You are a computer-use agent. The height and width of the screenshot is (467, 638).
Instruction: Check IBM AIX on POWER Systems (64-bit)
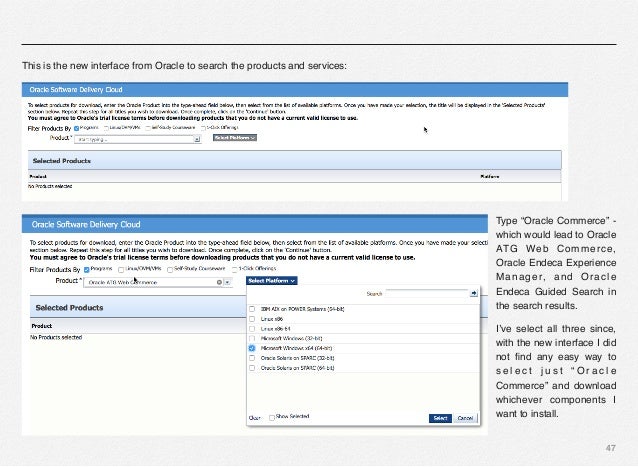click(x=252, y=309)
